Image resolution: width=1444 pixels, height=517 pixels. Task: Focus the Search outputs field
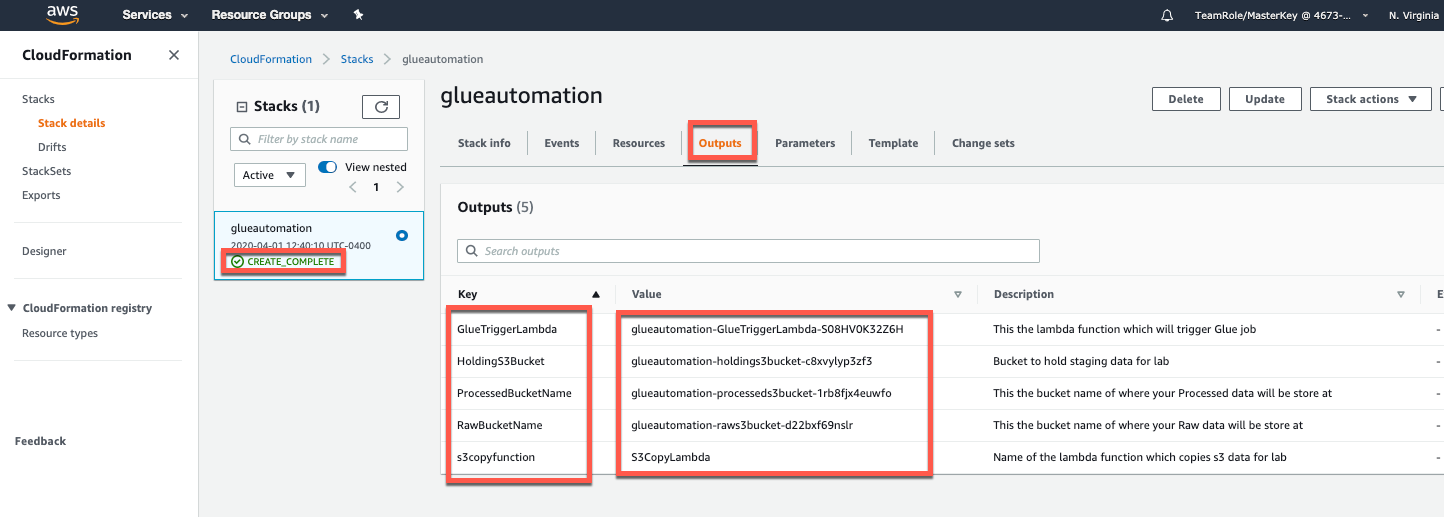tap(748, 251)
